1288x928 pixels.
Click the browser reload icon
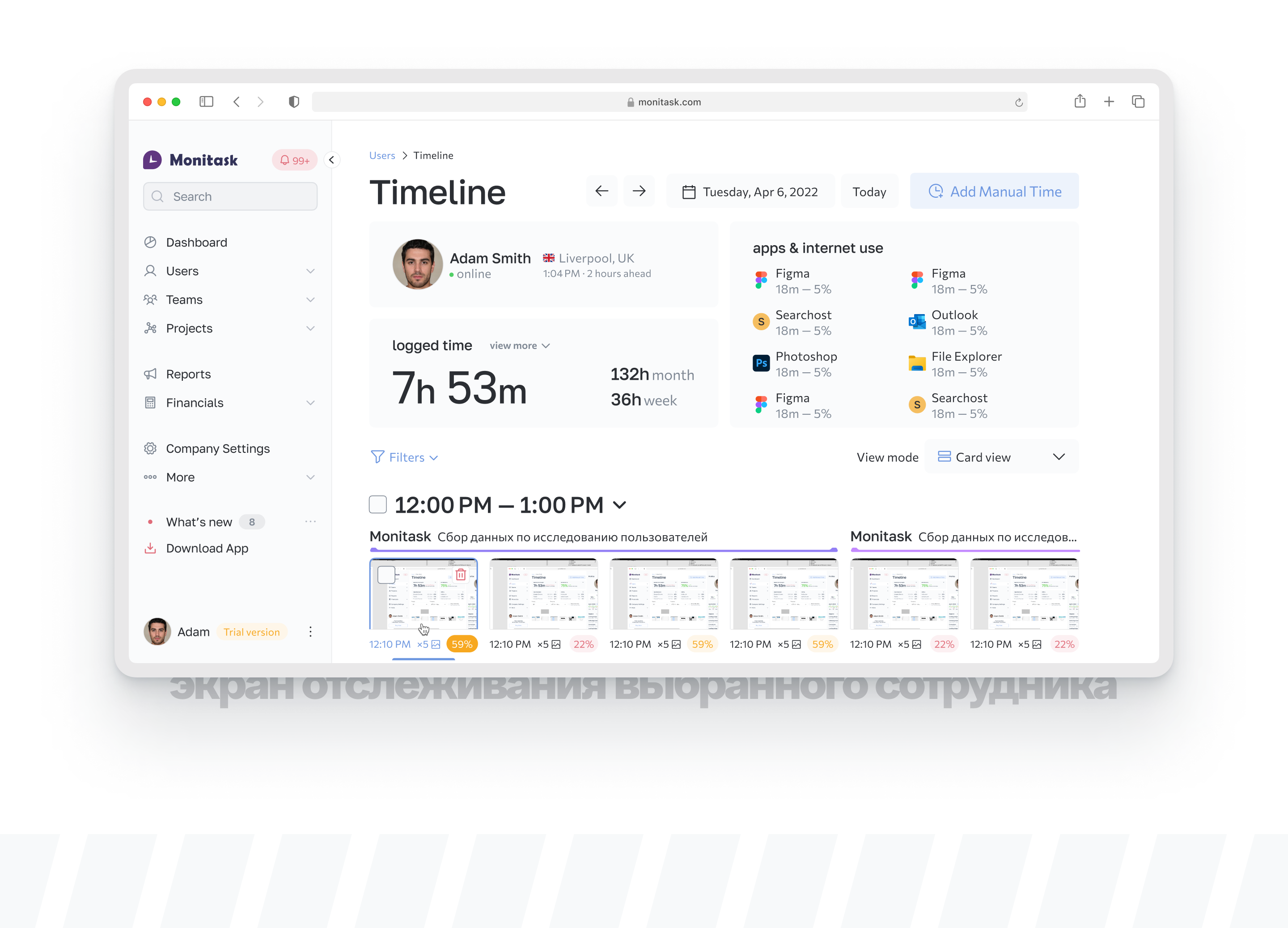[x=1018, y=102]
